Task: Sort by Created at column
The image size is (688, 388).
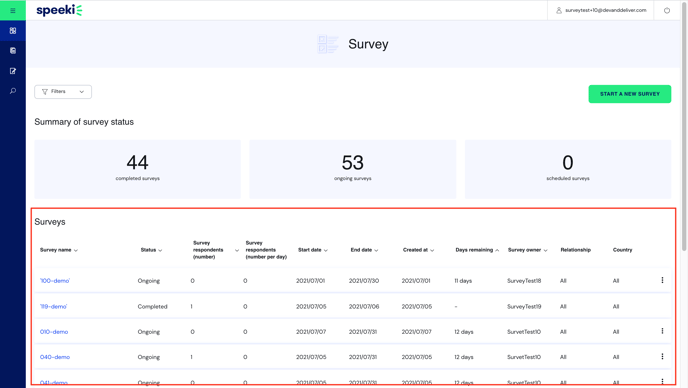Action: point(419,250)
